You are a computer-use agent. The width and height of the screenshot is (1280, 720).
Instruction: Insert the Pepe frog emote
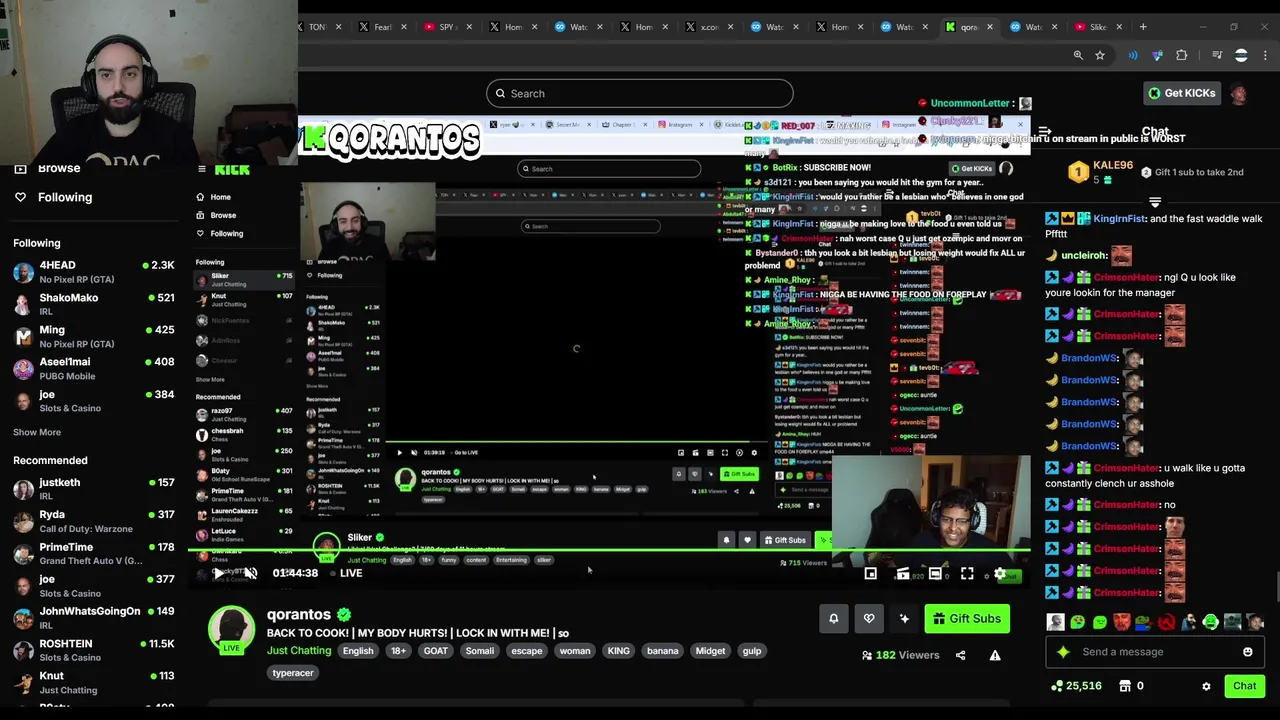coord(1144,622)
